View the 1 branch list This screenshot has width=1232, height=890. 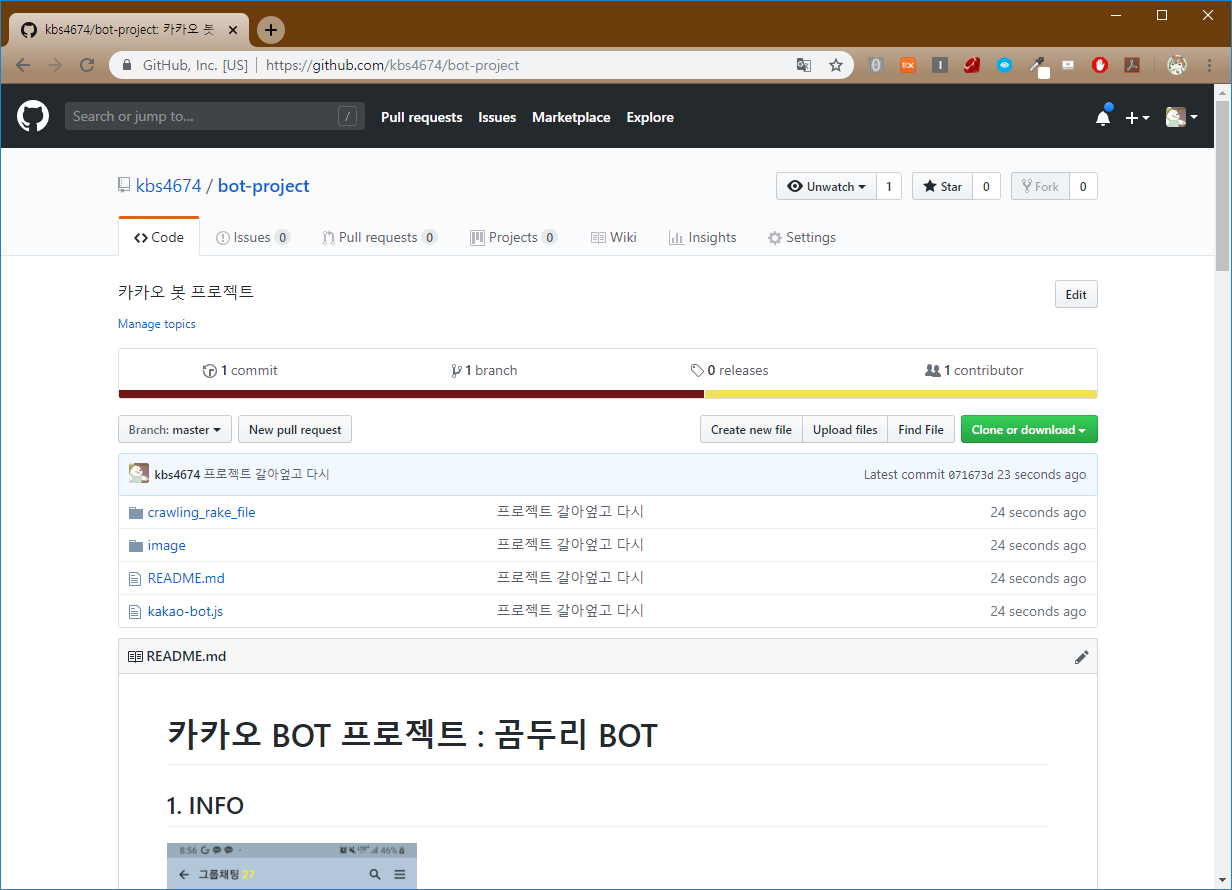(x=484, y=370)
